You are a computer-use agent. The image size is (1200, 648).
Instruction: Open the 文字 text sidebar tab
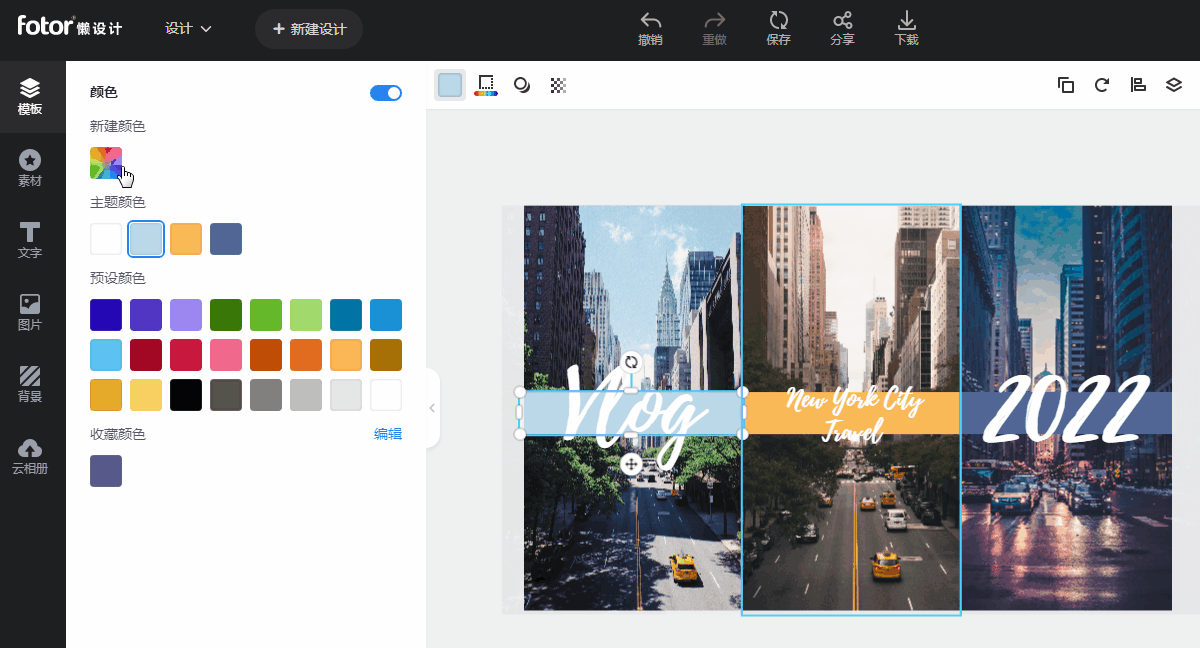(30, 241)
